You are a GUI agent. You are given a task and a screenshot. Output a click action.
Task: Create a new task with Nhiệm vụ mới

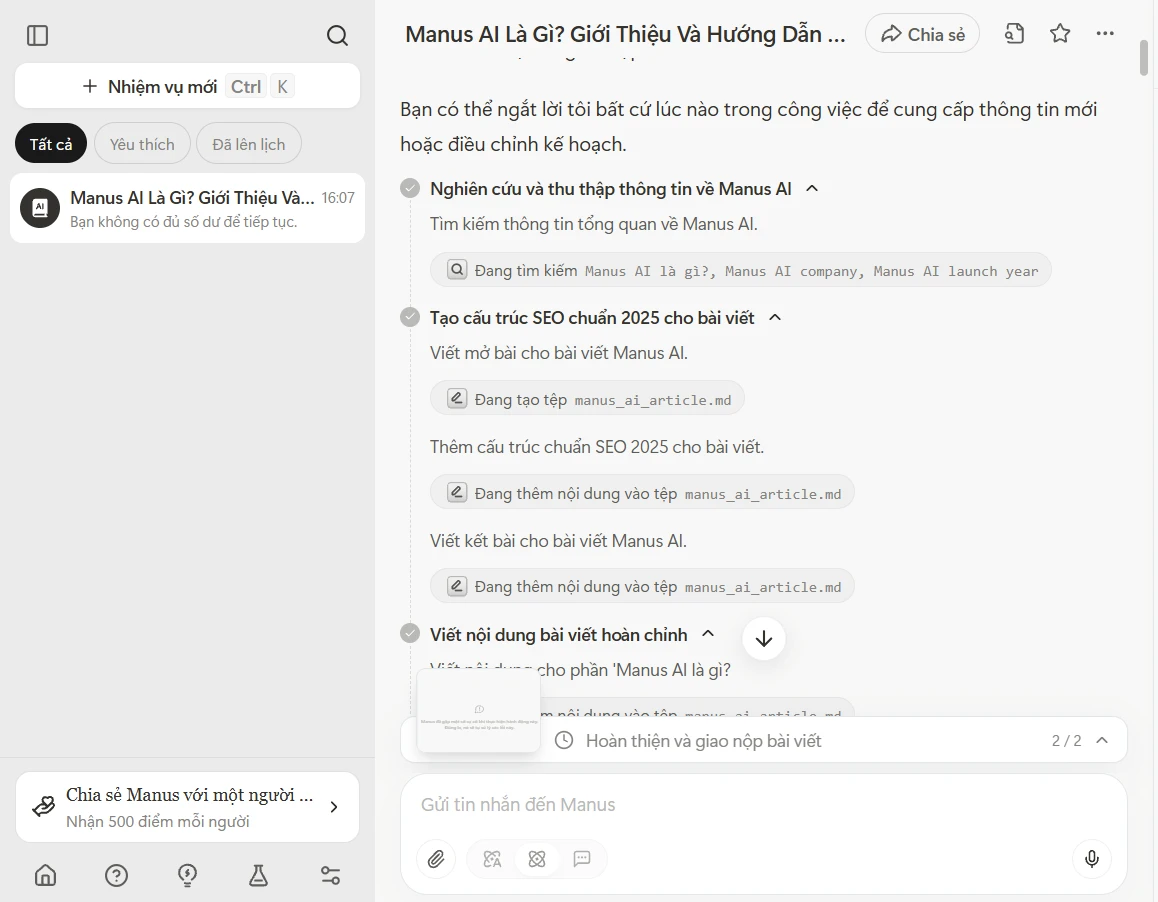click(188, 86)
